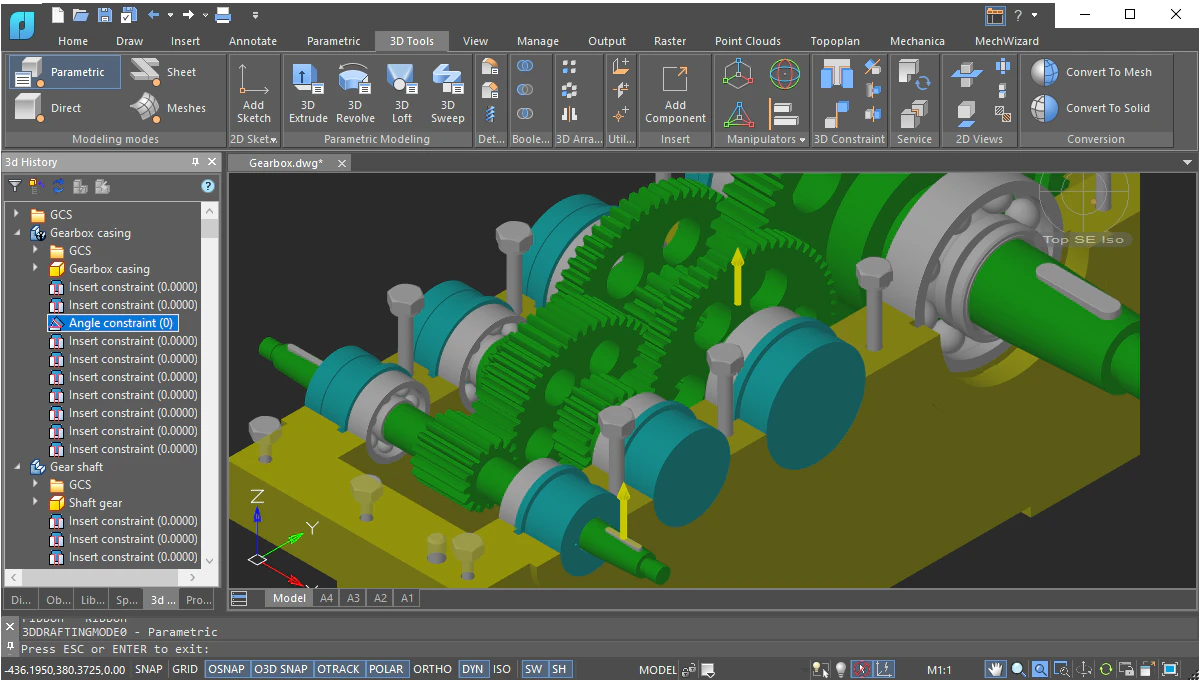Screen dimensions: 1200x680
Task: Select the A4 layout tab
Action: tap(326, 597)
